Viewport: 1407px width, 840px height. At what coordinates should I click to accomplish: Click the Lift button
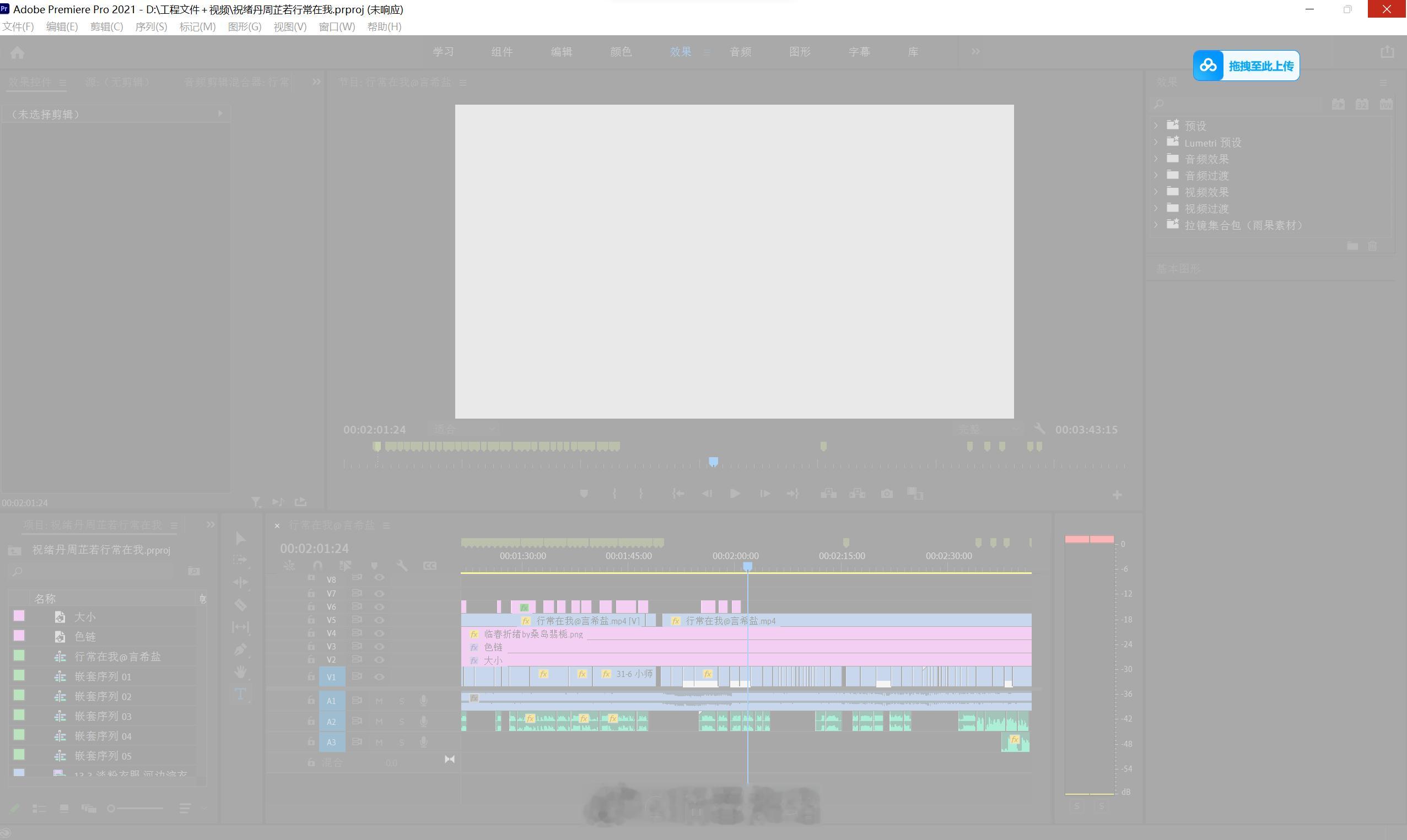(828, 494)
